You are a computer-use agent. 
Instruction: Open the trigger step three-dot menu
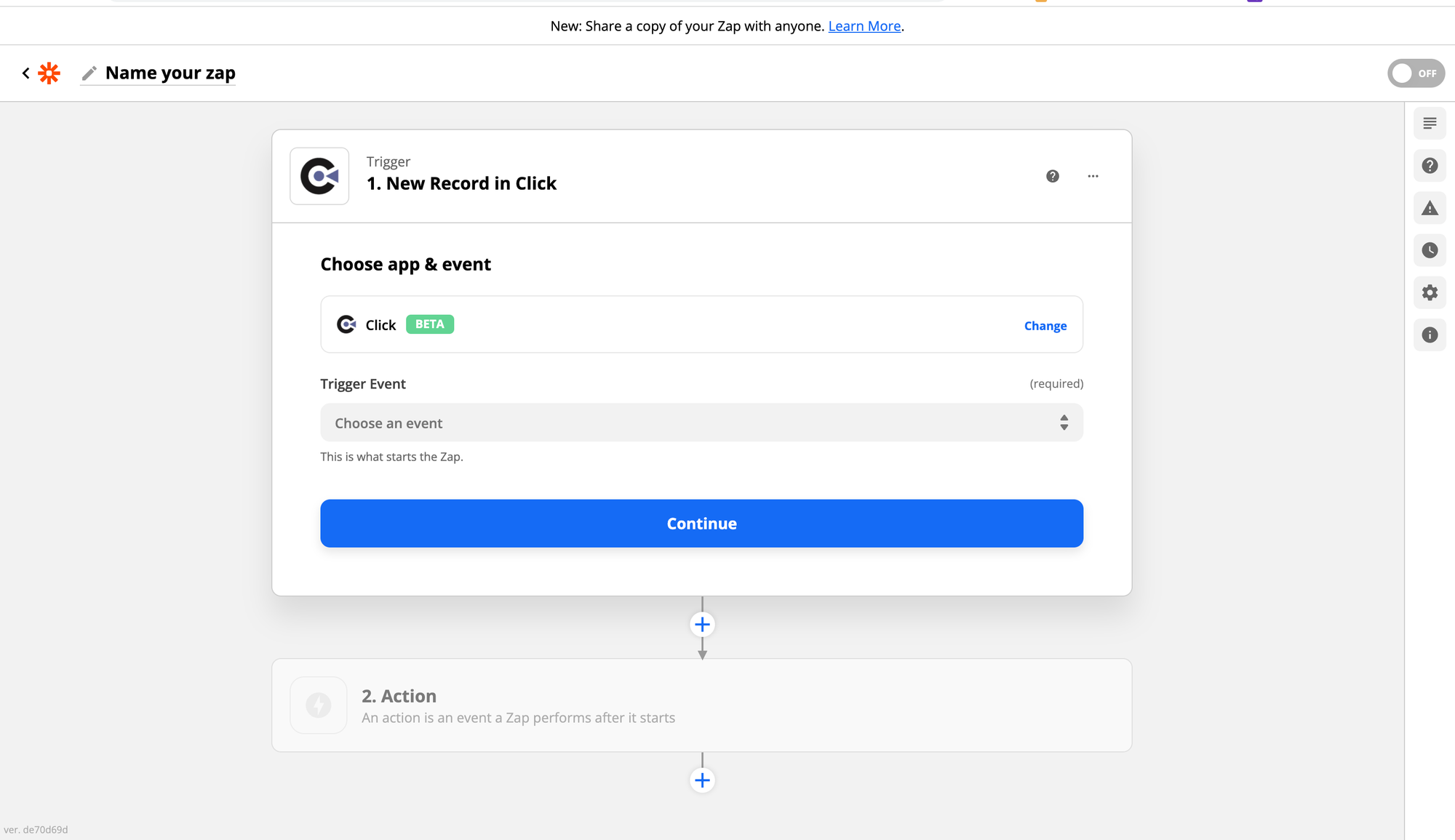coord(1093,176)
